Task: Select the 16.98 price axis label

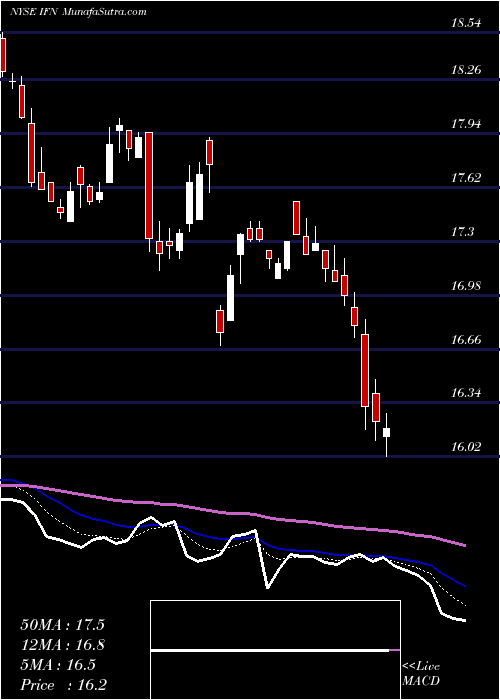Action: (x=466, y=285)
